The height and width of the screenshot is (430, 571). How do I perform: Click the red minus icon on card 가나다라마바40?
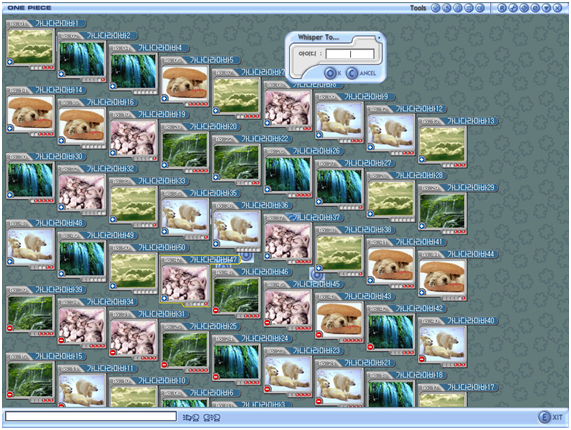click(x=422, y=359)
